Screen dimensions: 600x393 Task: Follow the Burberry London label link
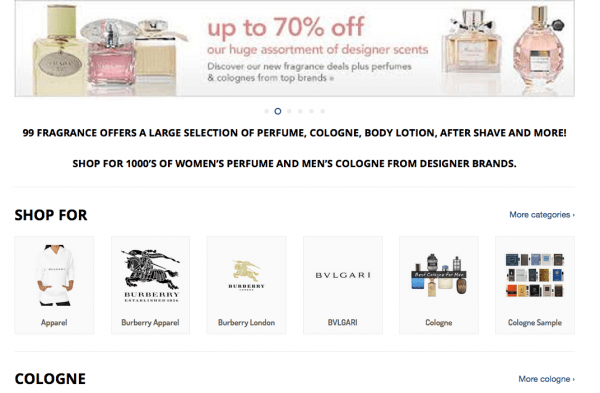point(246,323)
